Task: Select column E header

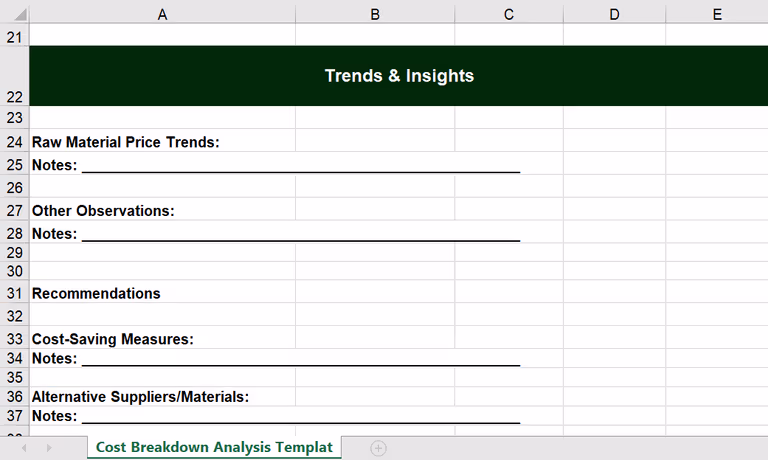Action: [717, 15]
